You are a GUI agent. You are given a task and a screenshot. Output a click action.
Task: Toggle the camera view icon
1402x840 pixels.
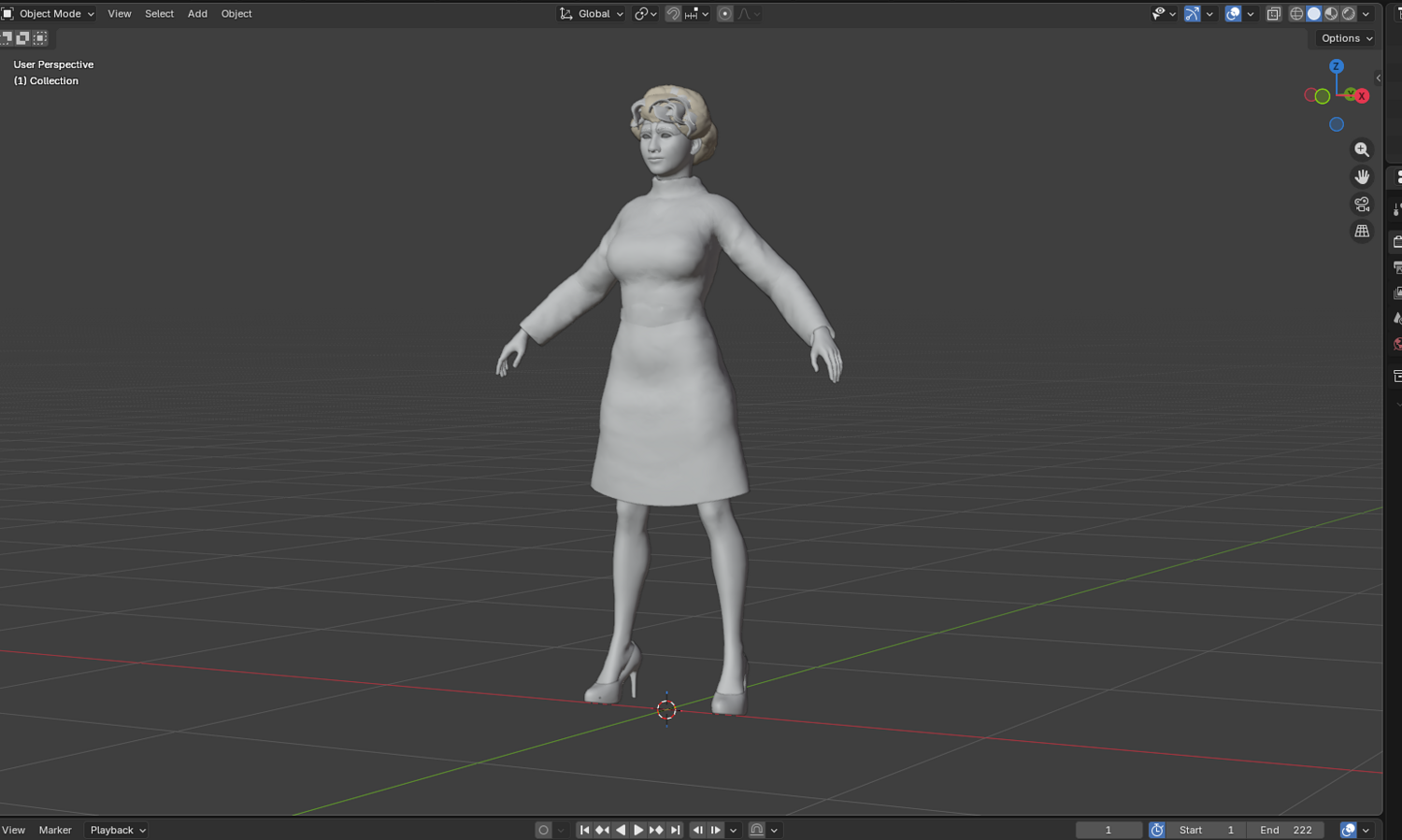point(1362,204)
